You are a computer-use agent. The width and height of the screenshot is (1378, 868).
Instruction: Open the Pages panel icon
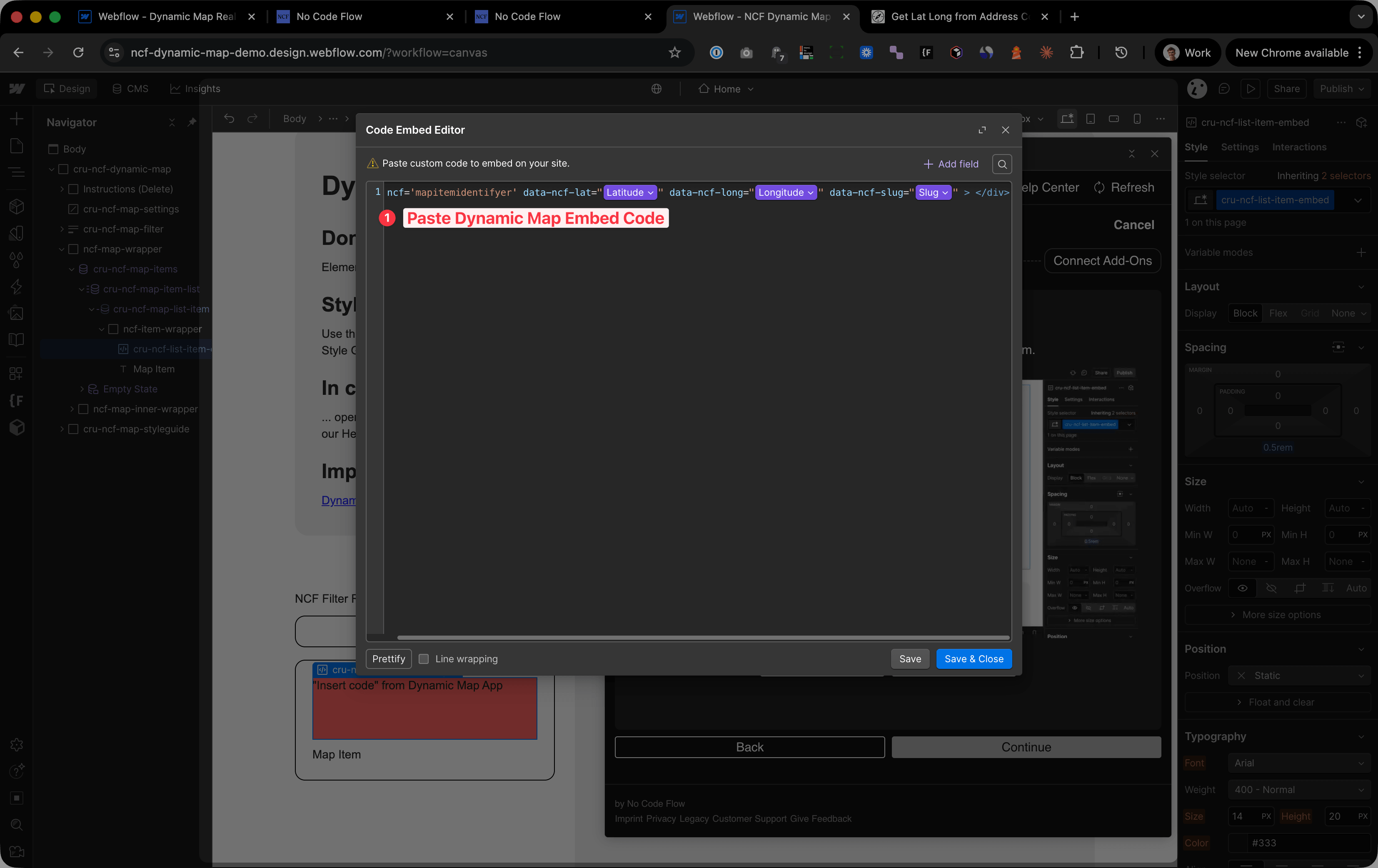pyautogui.click(x=17, y=146)
